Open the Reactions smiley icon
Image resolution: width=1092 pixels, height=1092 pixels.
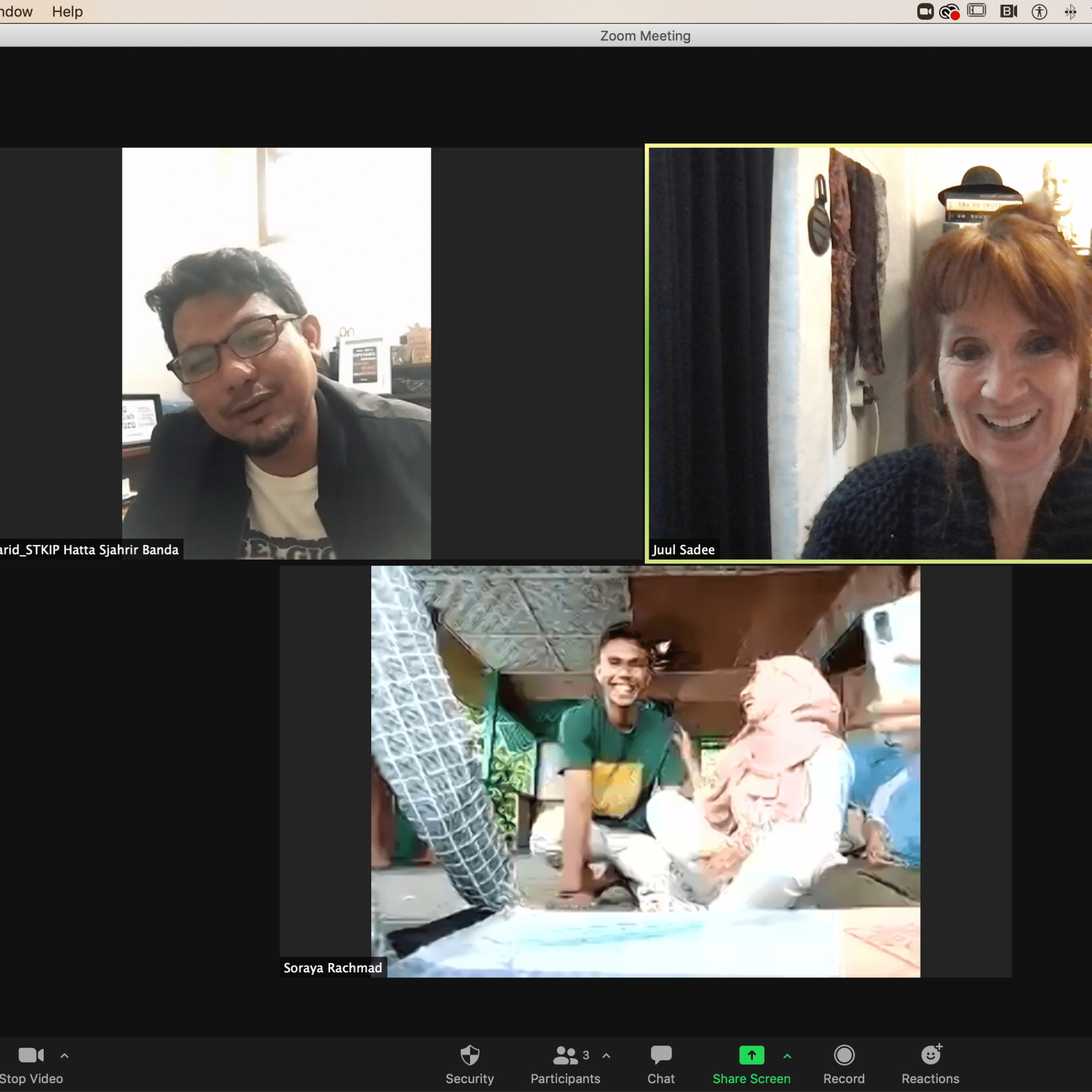pos(930,1055)
